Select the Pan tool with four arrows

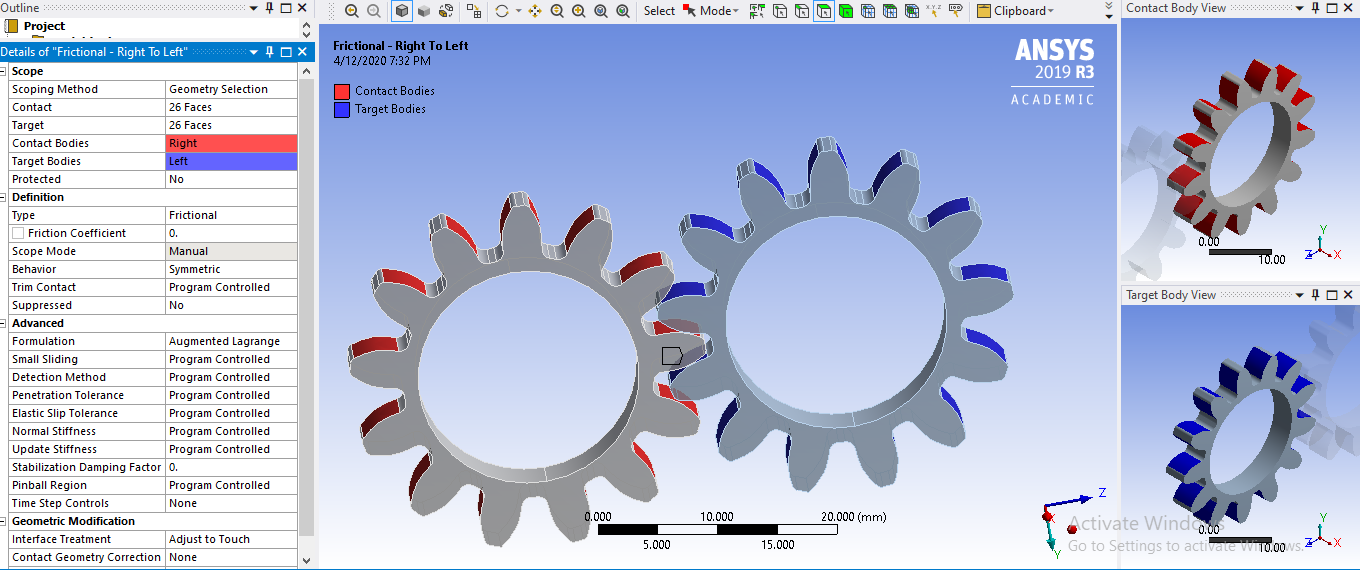coord(534,11)
